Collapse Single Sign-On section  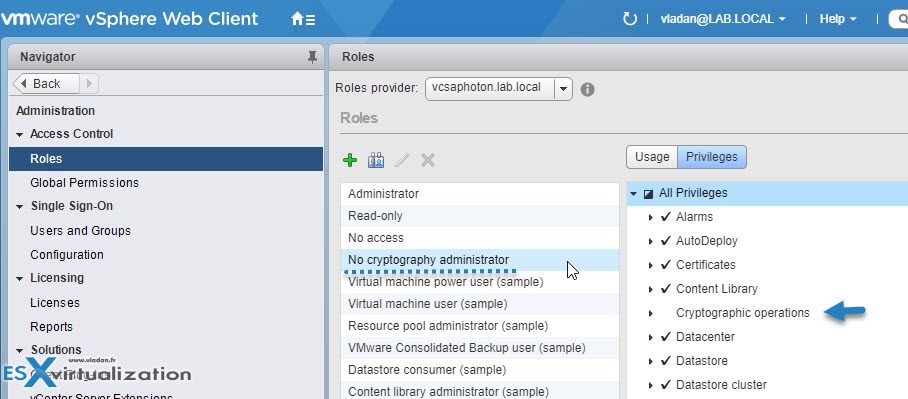[20, 207]
